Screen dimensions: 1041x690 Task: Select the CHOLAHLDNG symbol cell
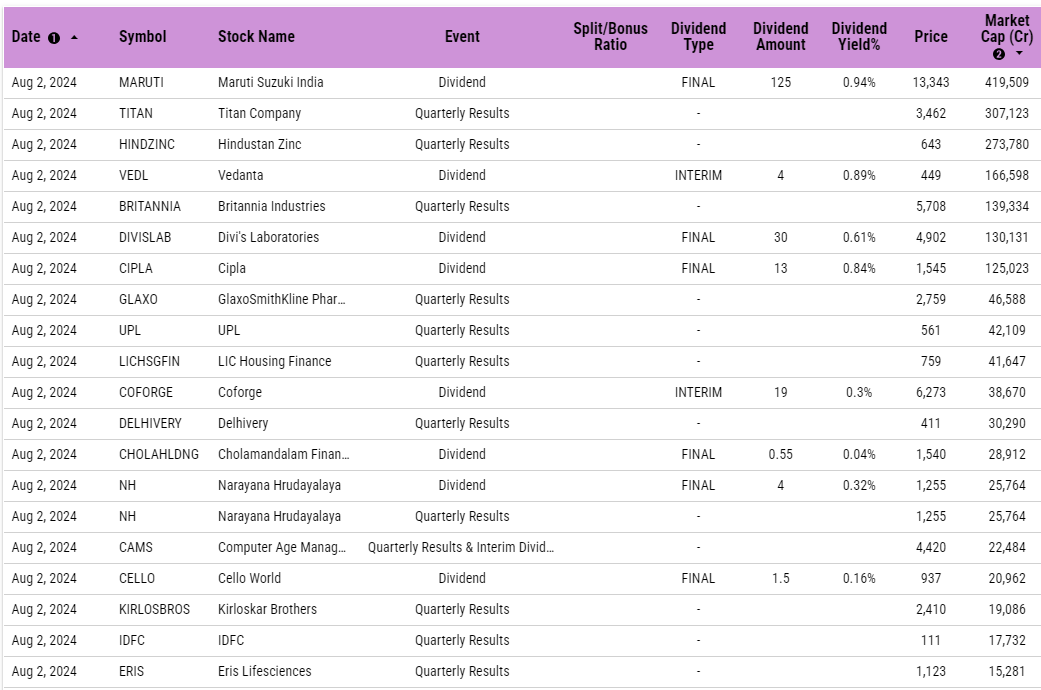(159, 454)
